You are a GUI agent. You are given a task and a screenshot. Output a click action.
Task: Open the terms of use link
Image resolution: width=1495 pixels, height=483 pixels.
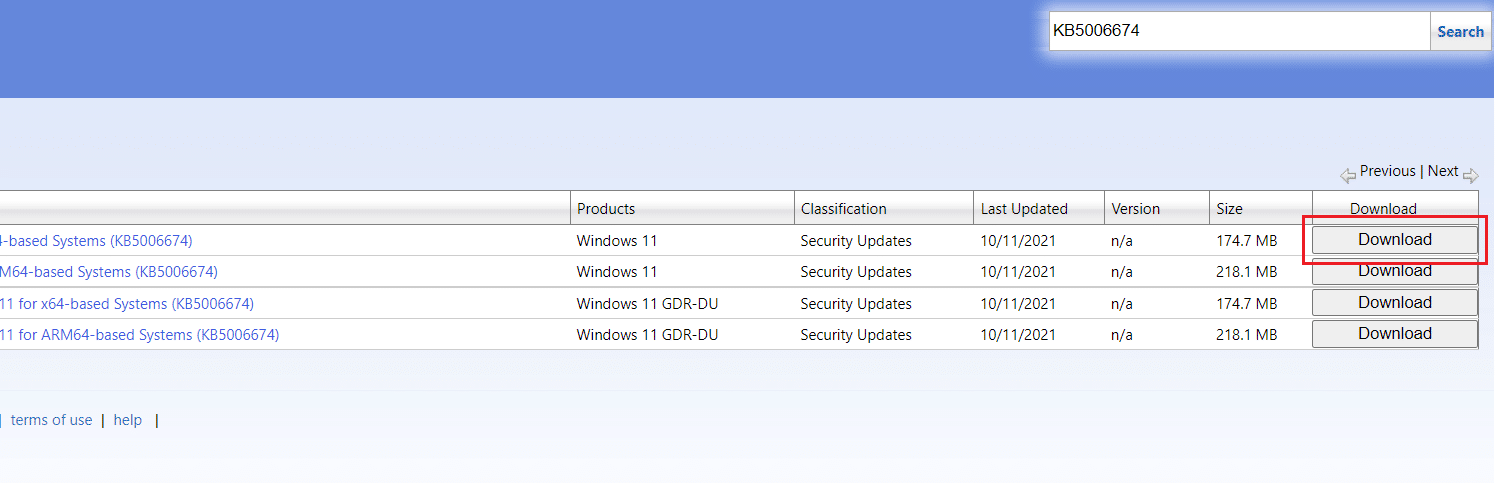[x=51, y=420]
